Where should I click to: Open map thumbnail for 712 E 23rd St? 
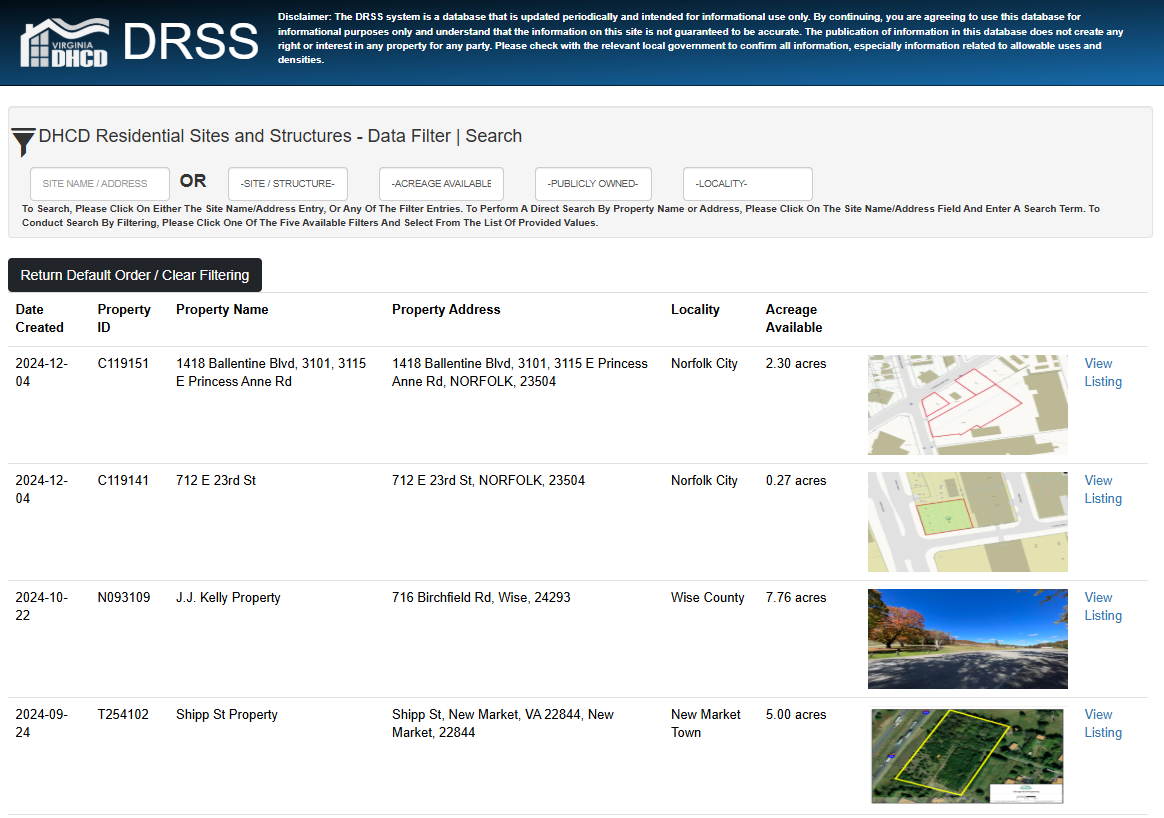(x=967, y=522)
